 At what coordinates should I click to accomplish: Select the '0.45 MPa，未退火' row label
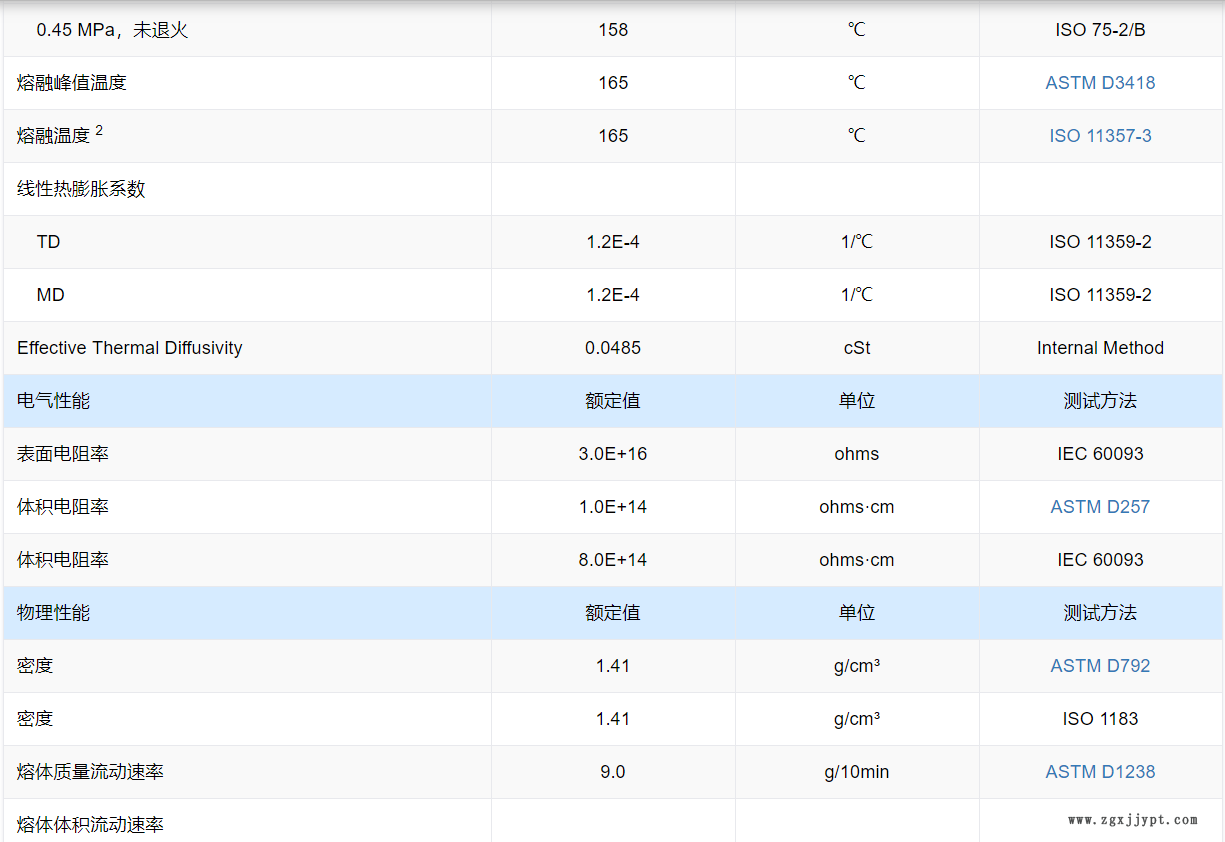[112, 30]
